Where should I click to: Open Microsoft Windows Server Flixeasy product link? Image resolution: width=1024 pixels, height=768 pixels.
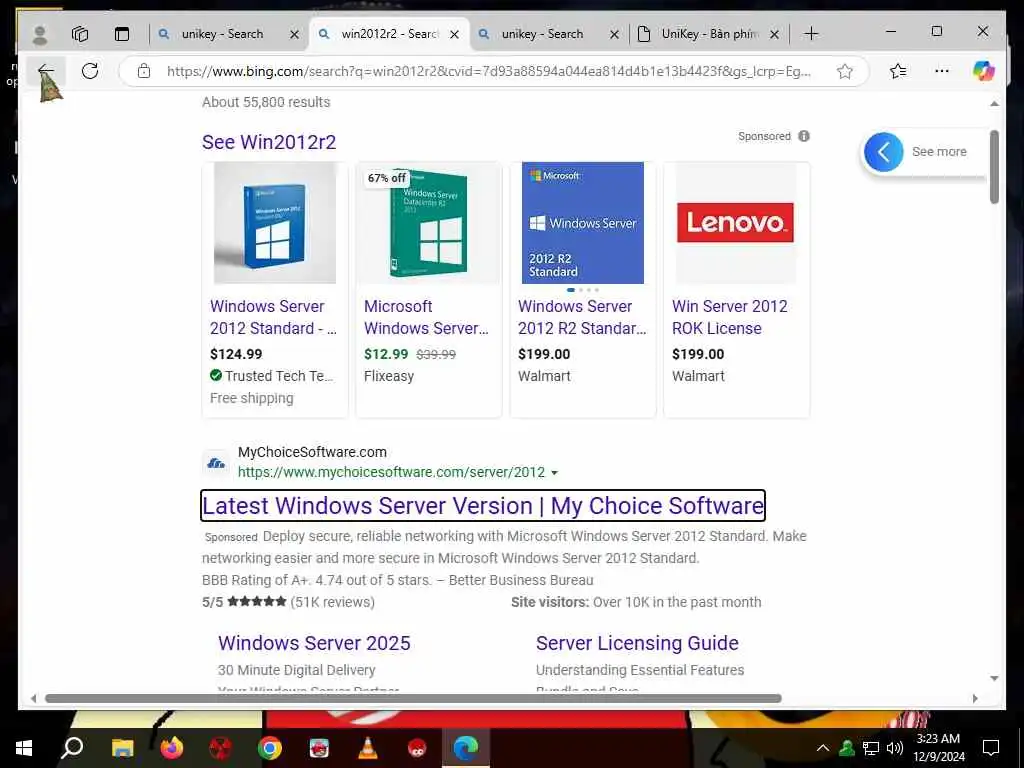426,317
